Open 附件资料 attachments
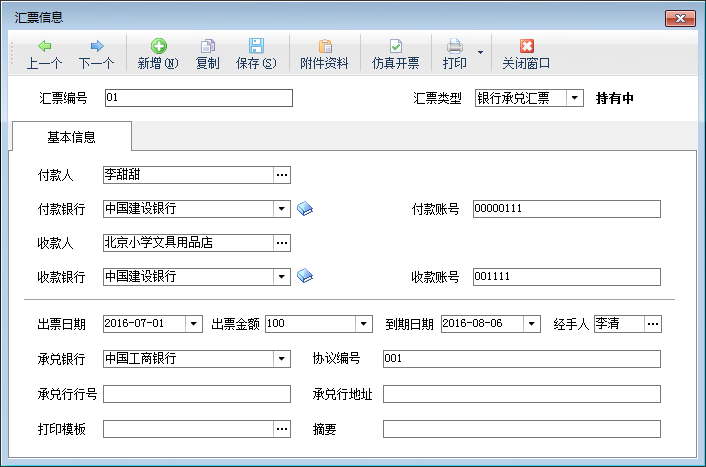 (x=324, y=54)
